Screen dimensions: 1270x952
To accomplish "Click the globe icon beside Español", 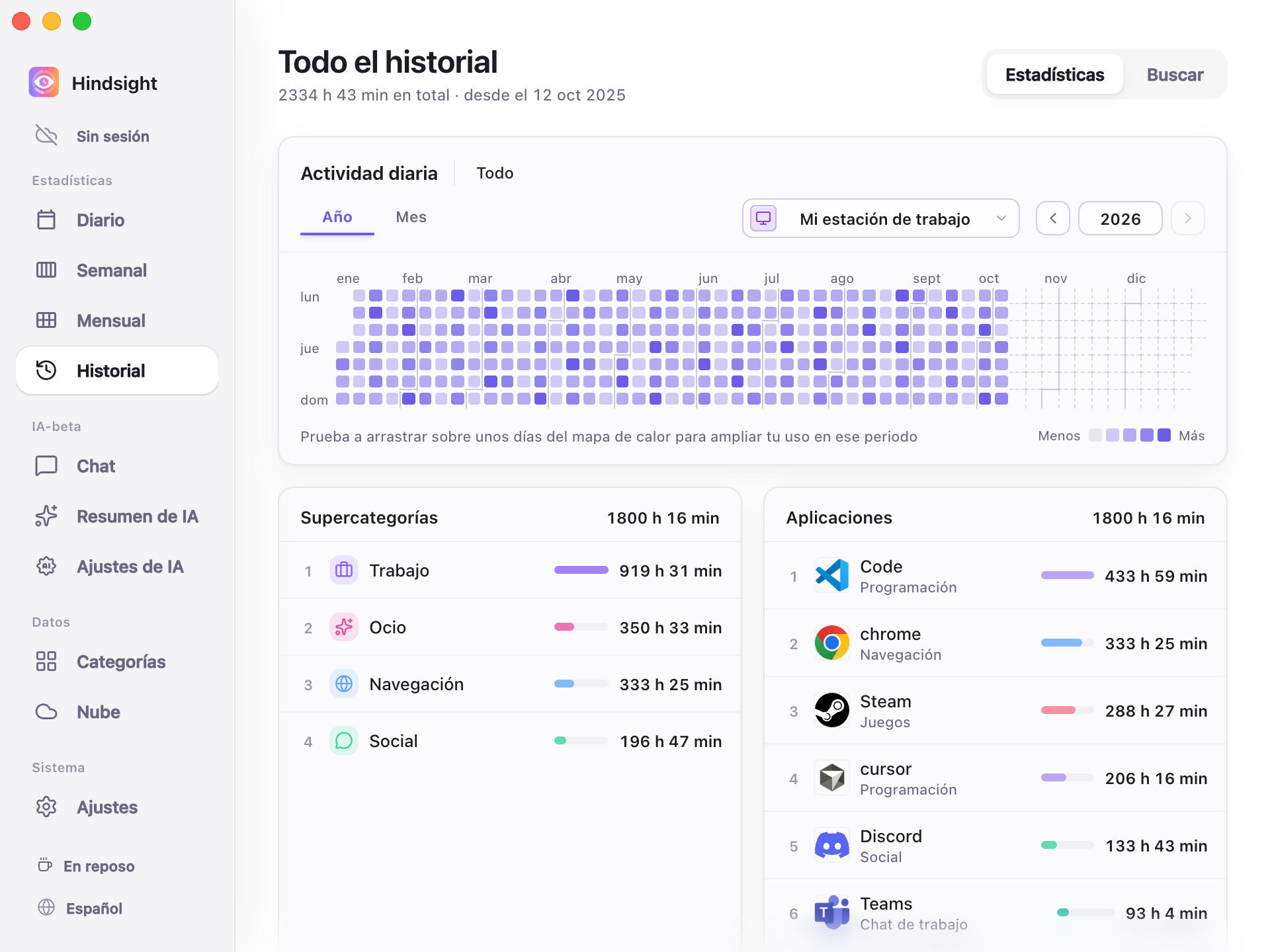I will coord(46,907).
